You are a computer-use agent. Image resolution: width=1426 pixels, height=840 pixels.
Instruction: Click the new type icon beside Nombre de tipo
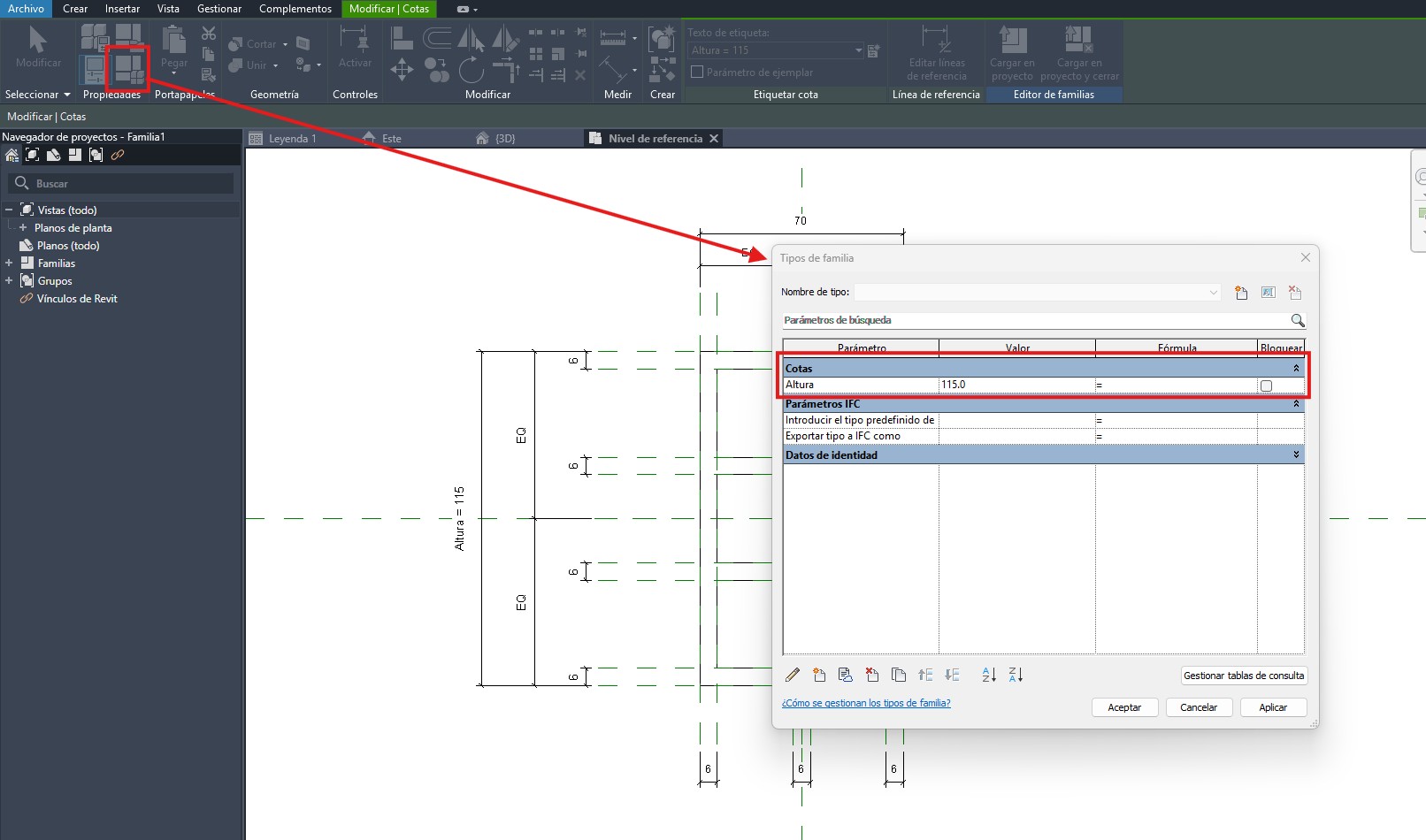pos(1241,293)
